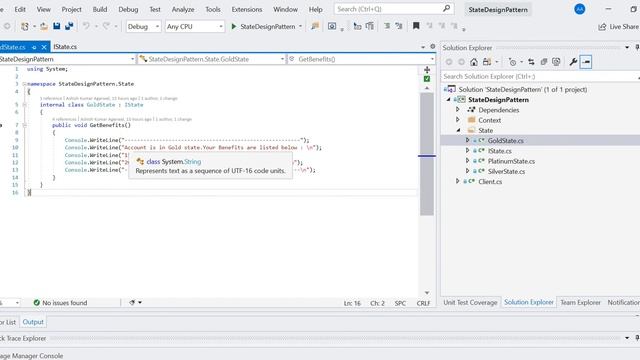This screenshot has height=360, width=640.
Task: Click the Save (single floppy disk) toolbar icon
Action: point(57,26)
